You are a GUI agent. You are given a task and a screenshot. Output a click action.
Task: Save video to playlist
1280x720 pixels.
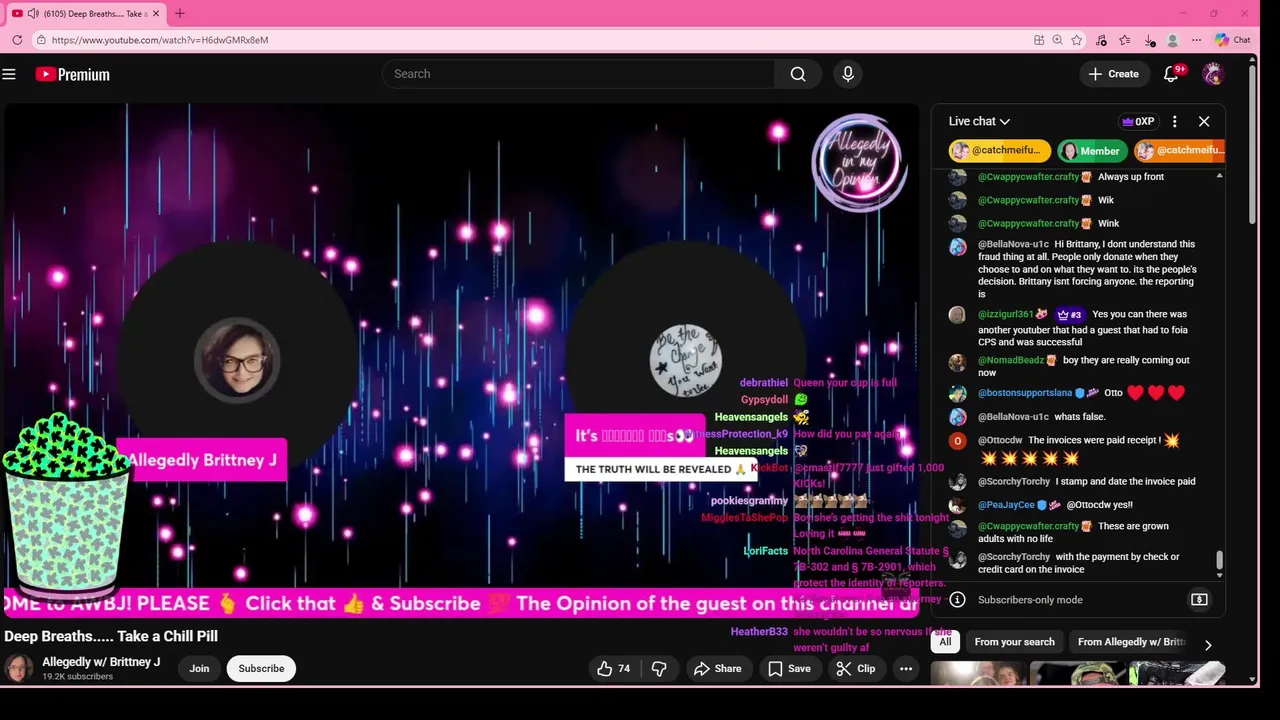[789, 669]
